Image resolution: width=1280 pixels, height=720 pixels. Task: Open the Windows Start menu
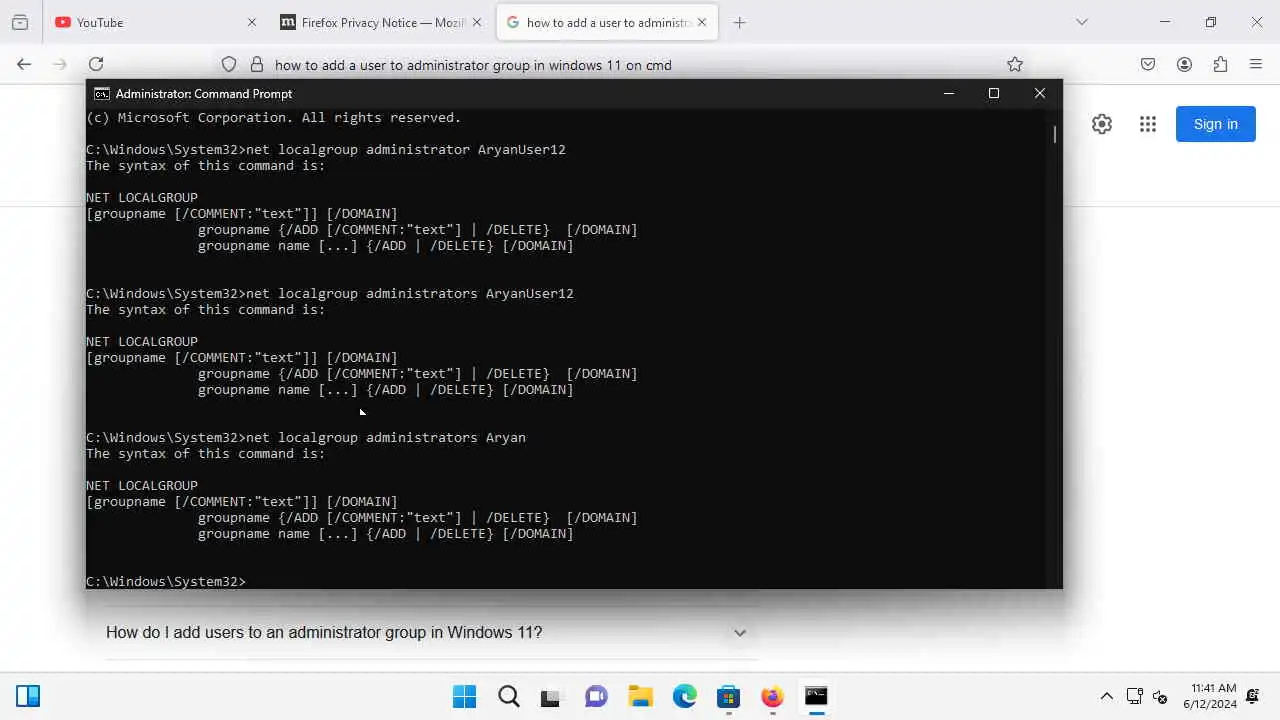465,696
